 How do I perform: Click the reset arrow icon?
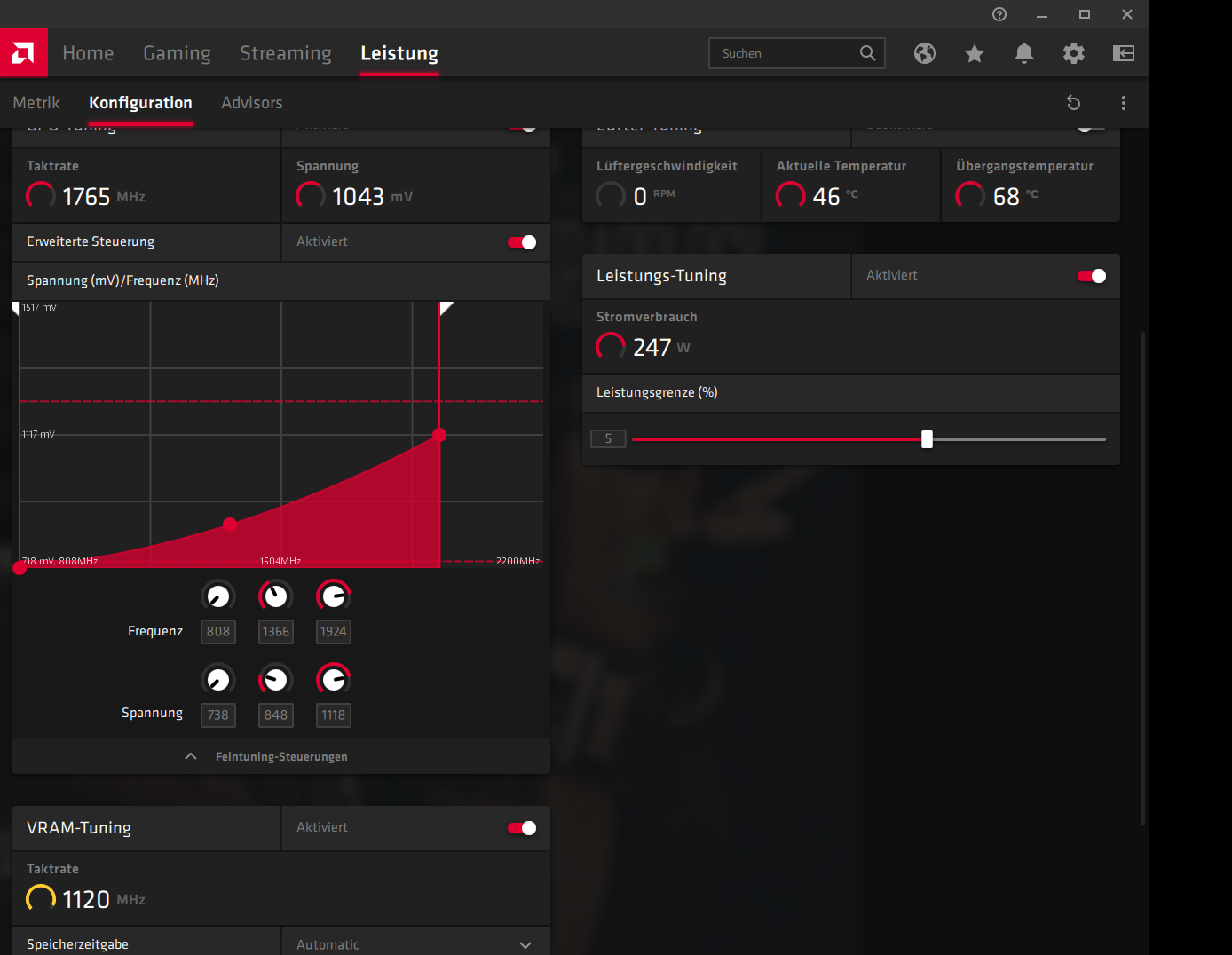tap(1074, 103)
